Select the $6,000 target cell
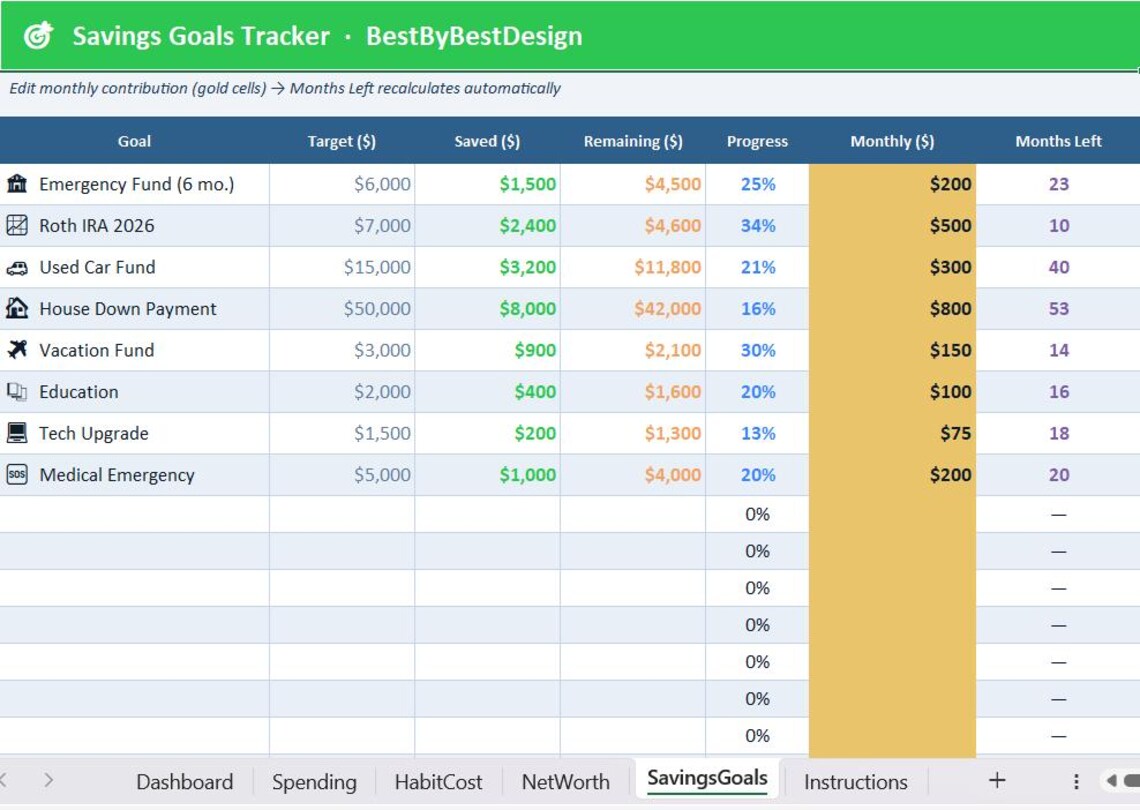Image resolution: width=1140 pixels, height=810 pixels. tap(342, 184)
